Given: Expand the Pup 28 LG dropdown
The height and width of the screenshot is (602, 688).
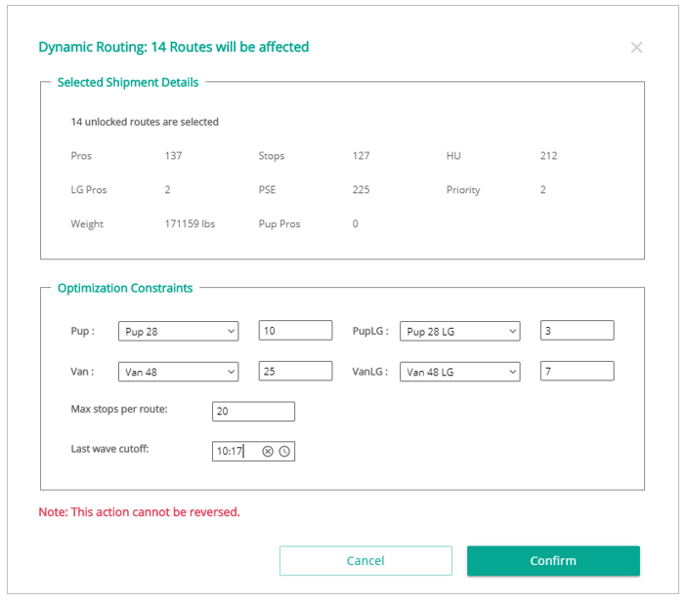Looking at the screenshot, I should 460,331.
